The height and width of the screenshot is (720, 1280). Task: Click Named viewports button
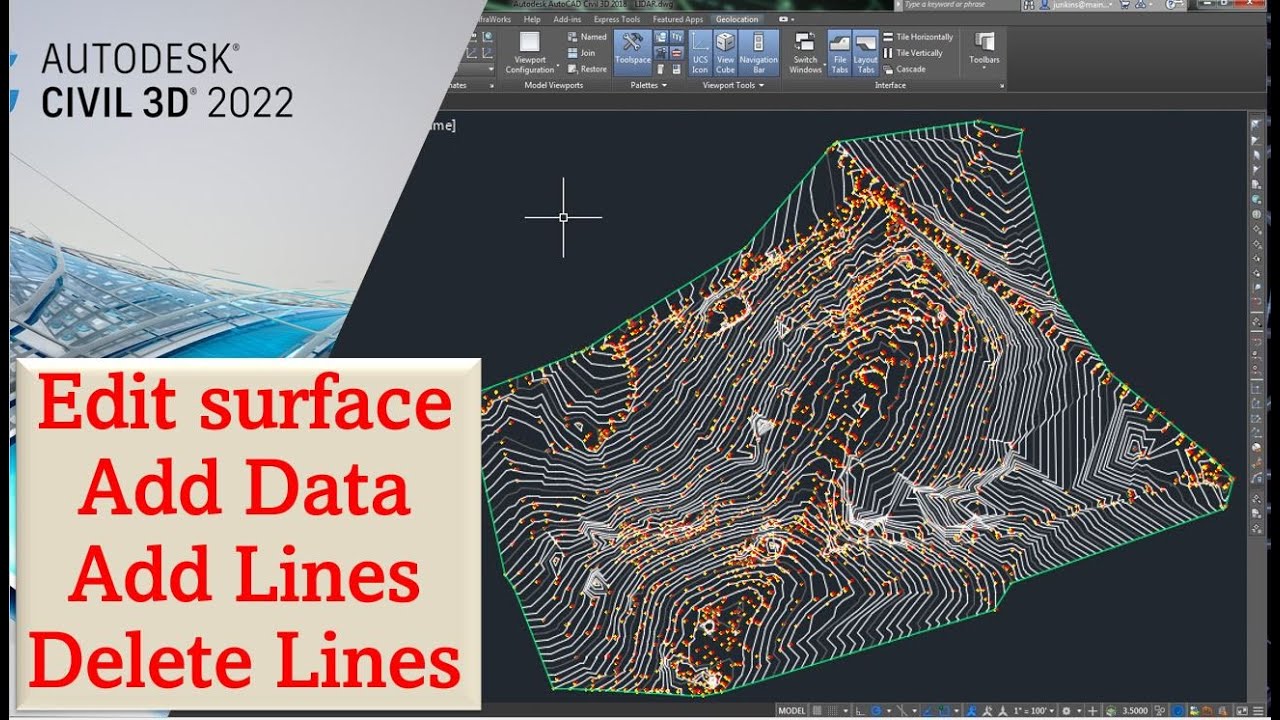pyautogui.click(x=586, y=37)
